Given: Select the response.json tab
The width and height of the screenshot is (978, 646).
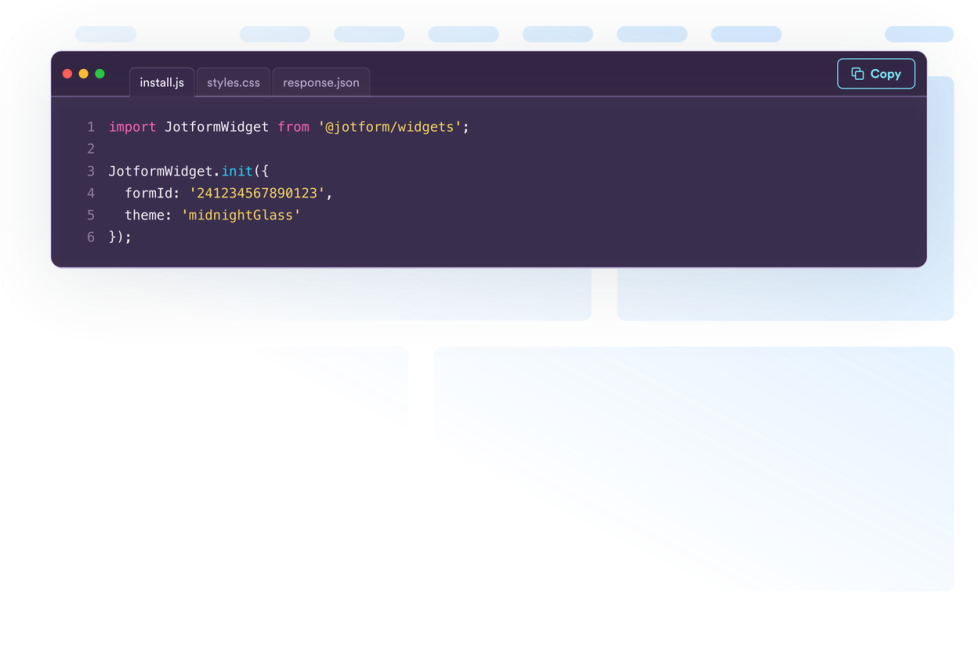Looking at the screenshot, I should 321,82.
